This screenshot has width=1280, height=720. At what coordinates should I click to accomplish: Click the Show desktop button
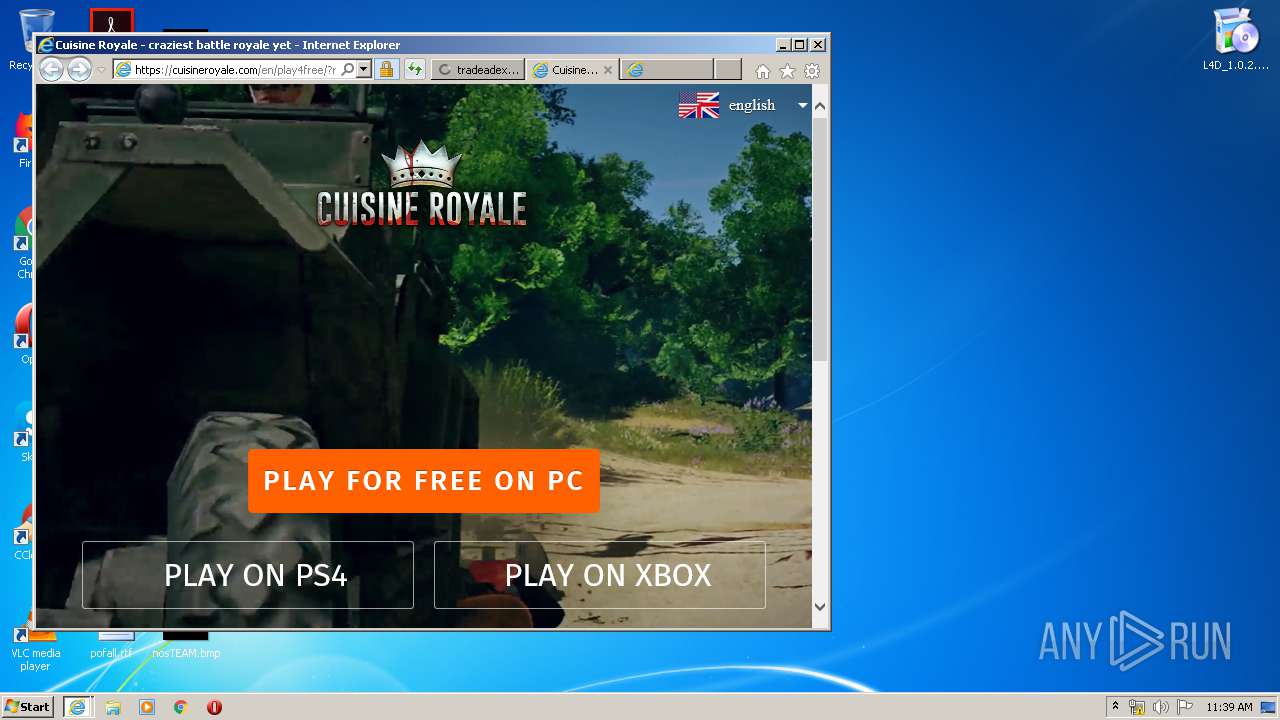(x=1269, y=707)
